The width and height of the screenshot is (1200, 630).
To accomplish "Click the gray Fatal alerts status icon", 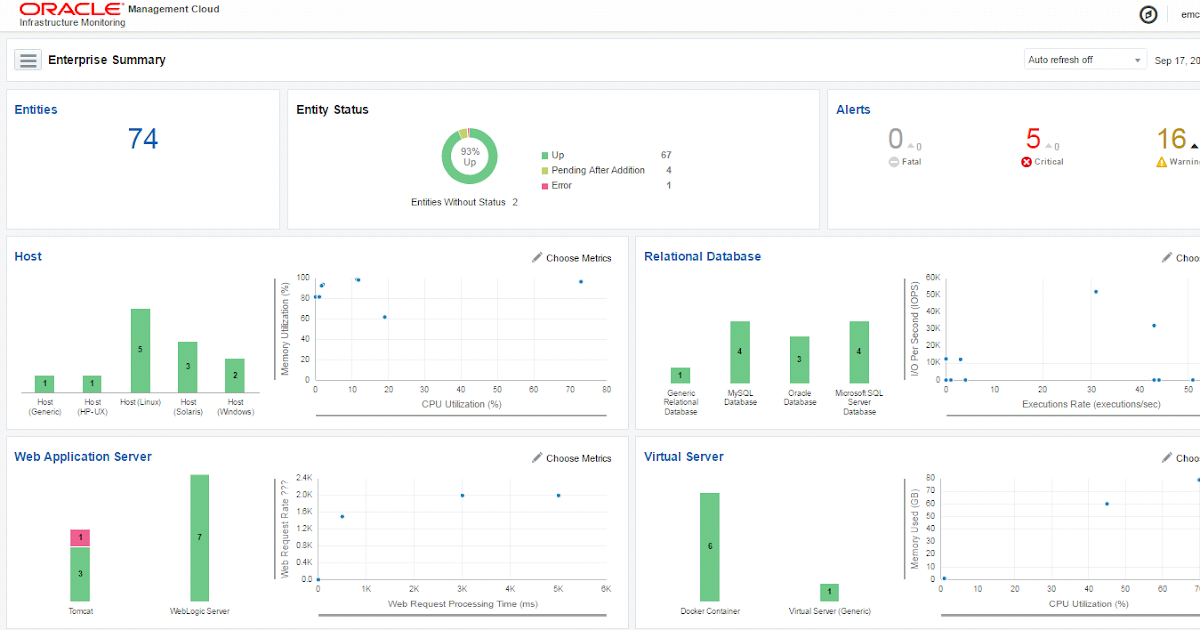I will pos(892,161).
